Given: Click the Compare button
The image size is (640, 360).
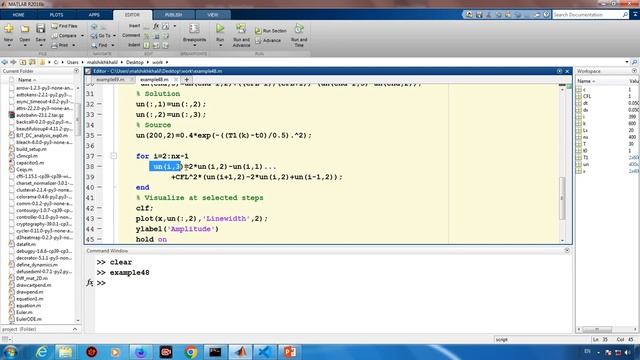Looking at the screenshot, I should (64, 36).
